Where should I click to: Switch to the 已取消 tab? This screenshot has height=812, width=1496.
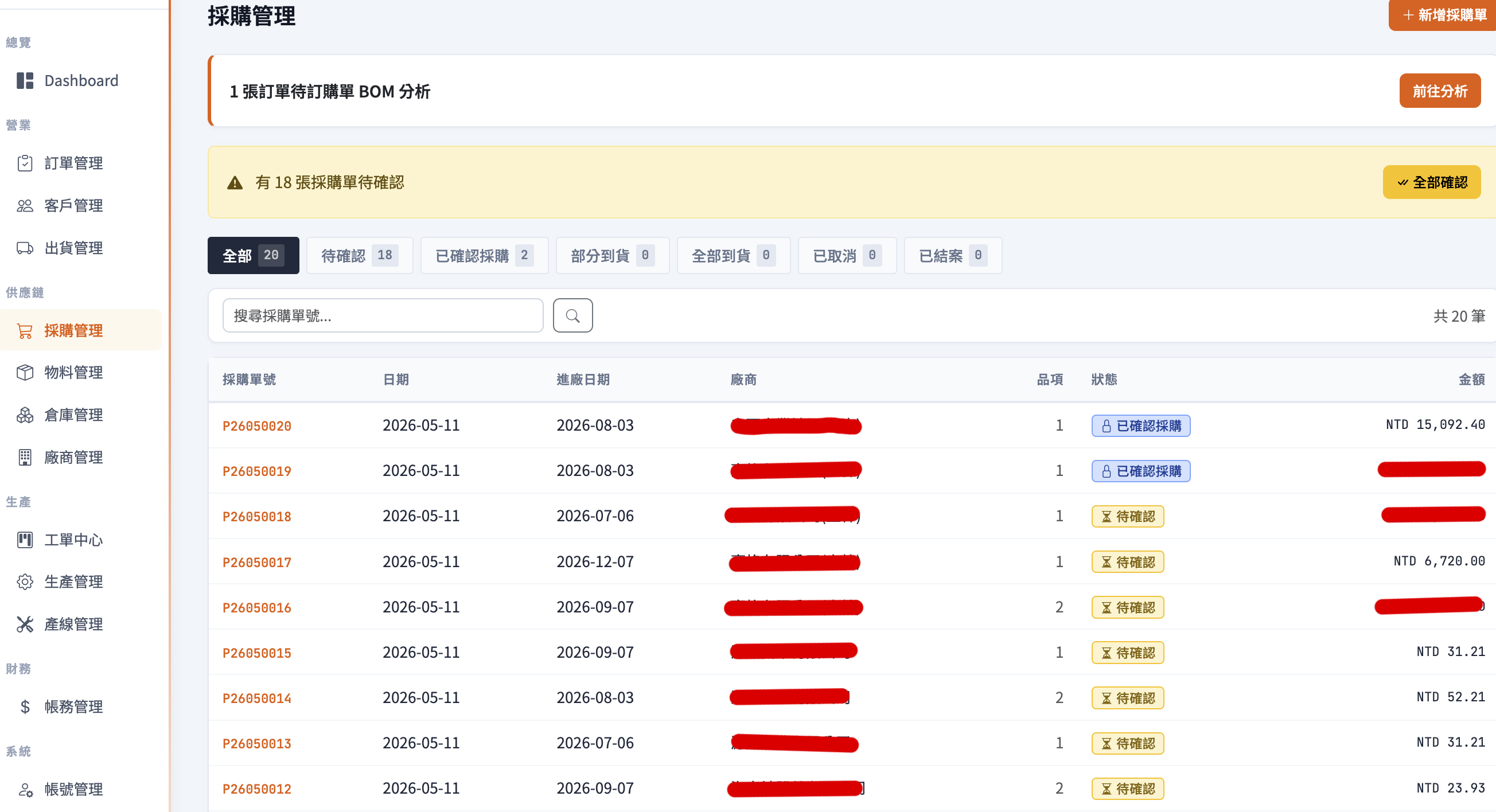click(x=847, y=255)
